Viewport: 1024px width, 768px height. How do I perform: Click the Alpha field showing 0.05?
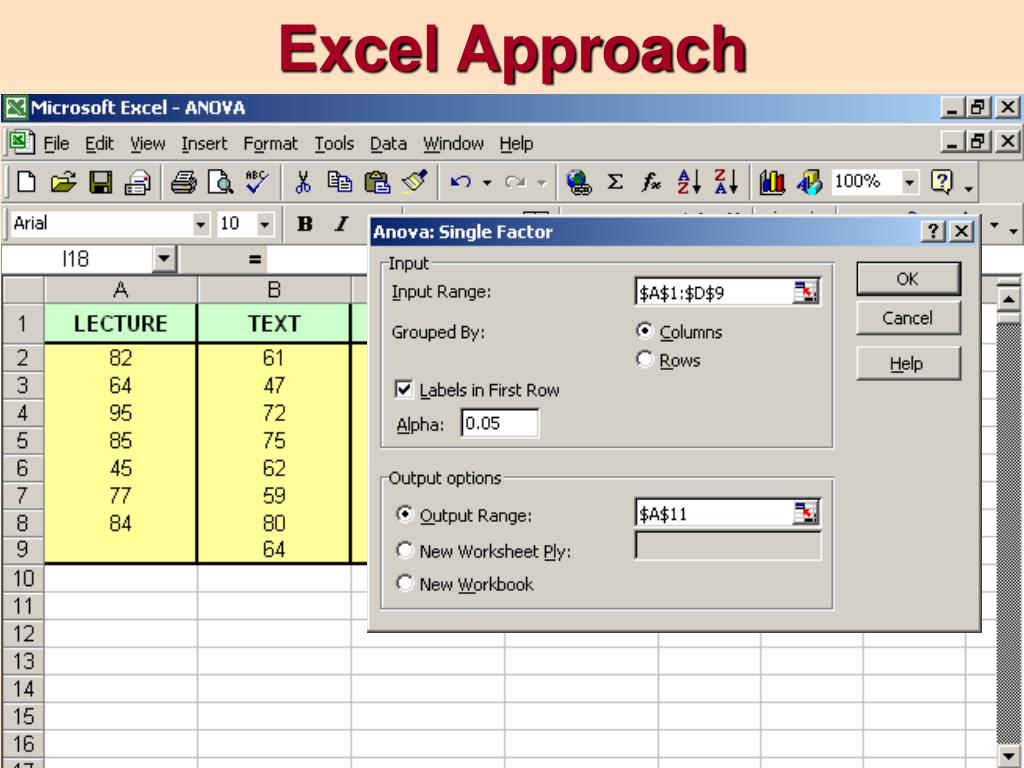coord(500,423)
